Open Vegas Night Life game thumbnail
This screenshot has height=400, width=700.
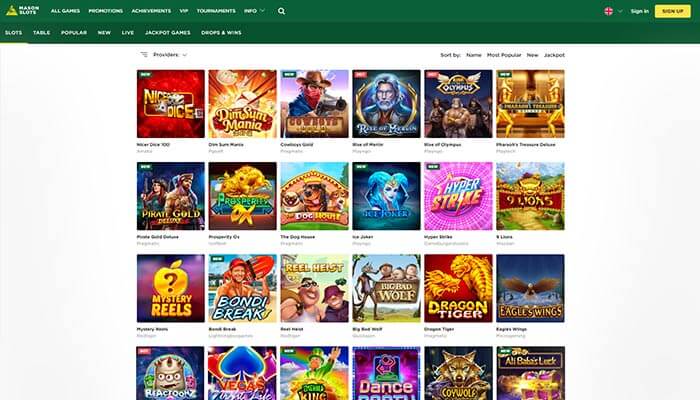tap(242, 373)
